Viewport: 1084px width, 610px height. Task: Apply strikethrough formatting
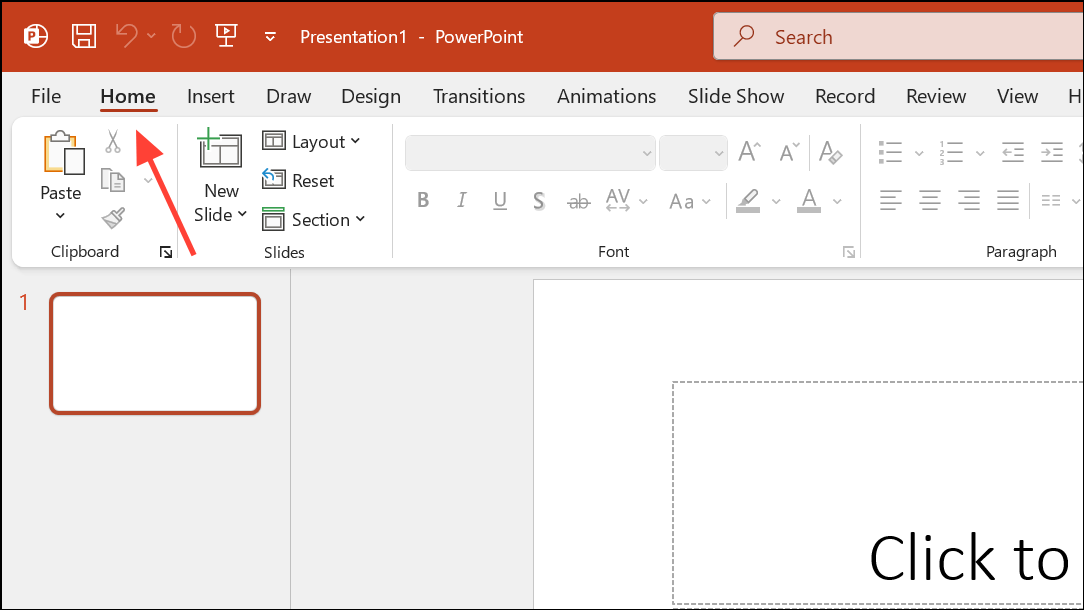coord(578,200)
